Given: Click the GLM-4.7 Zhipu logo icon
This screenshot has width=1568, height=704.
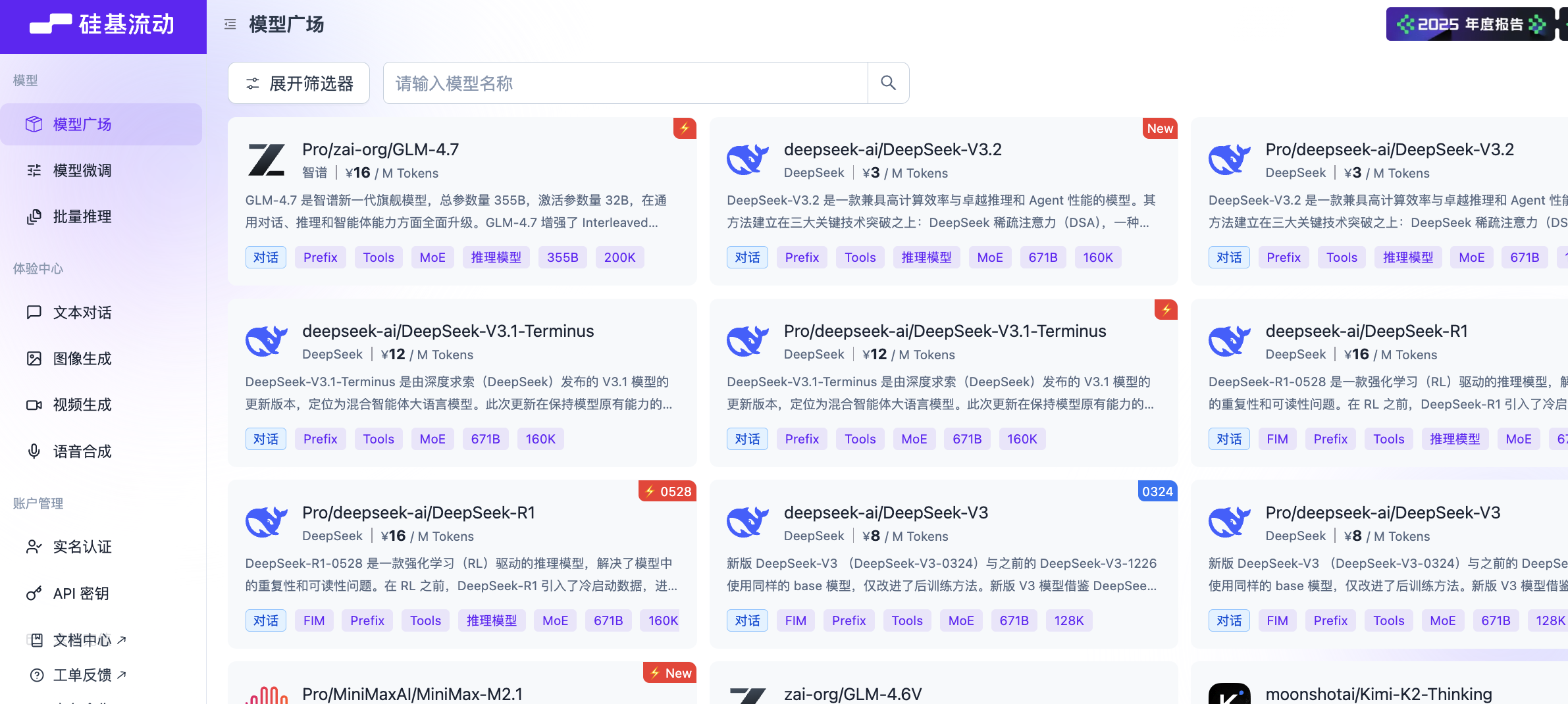Looking at the screenshot, I should [267, 160].
